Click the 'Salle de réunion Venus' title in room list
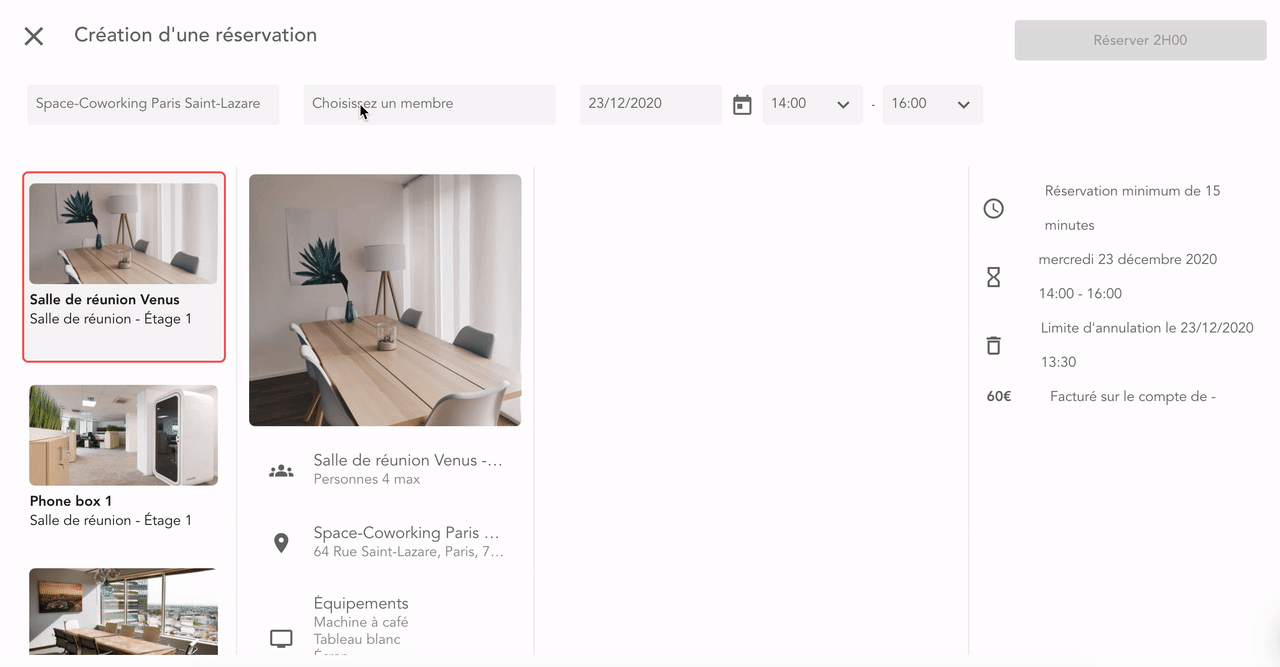Viewport: 1280px width, 667px height. (105, 299)
